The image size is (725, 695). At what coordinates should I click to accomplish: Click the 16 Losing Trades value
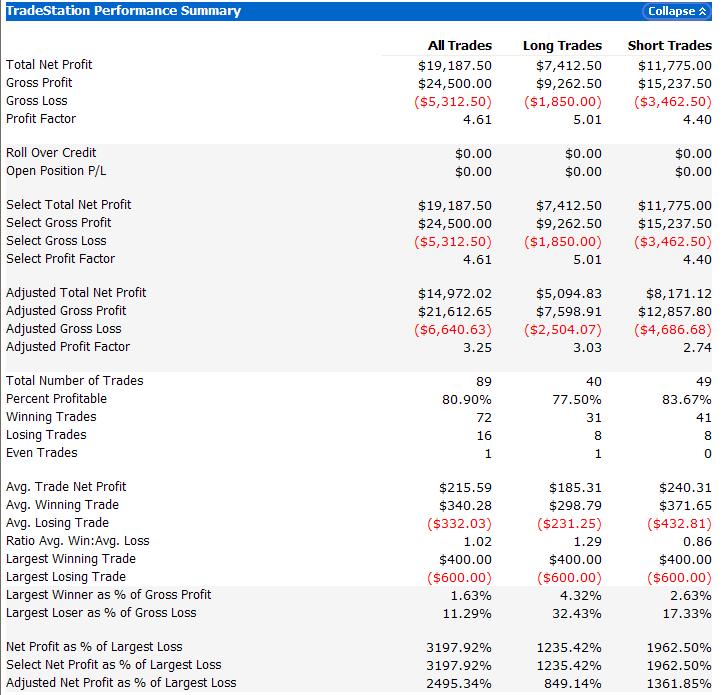484,436
